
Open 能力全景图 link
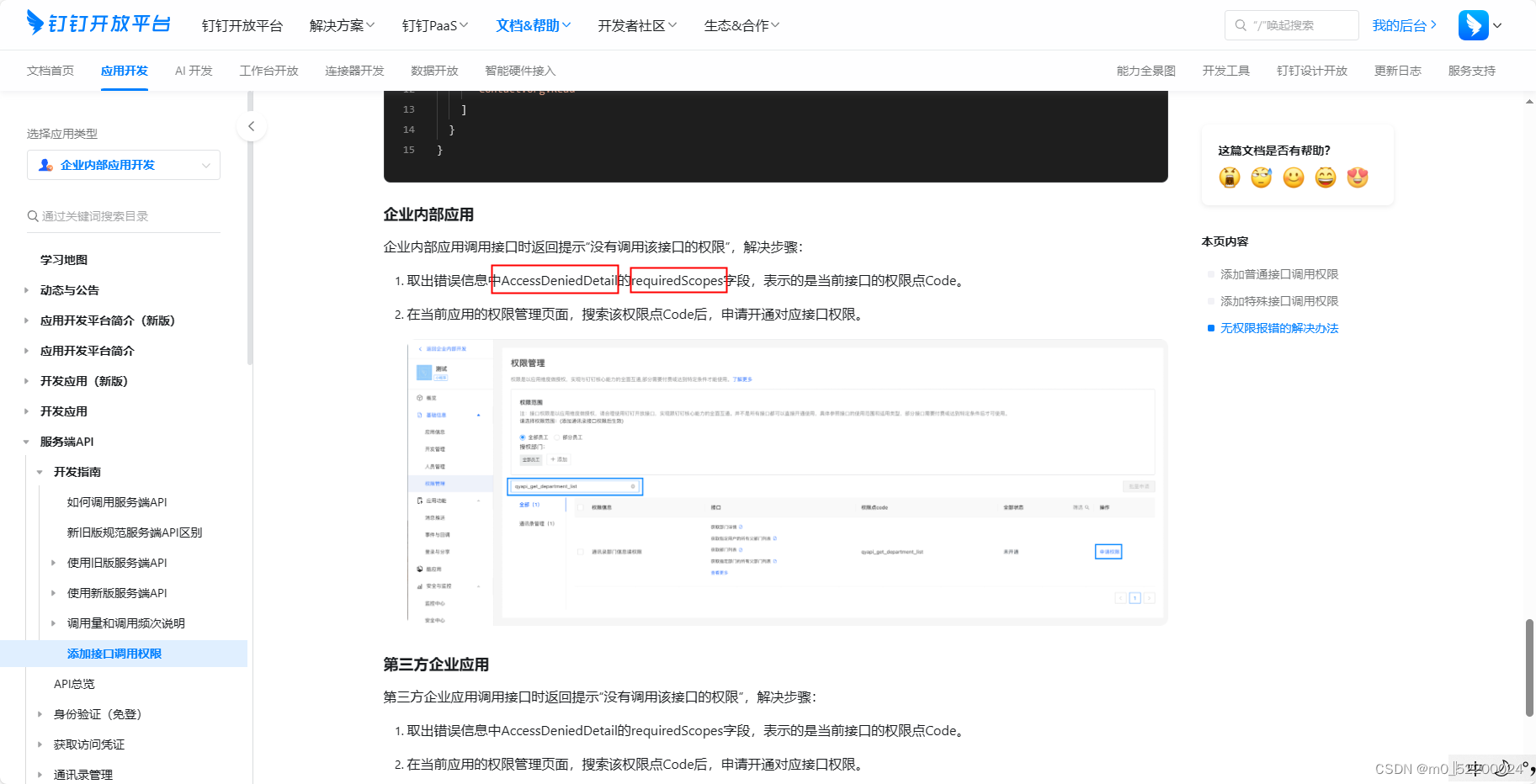[x=1146, y=71]
